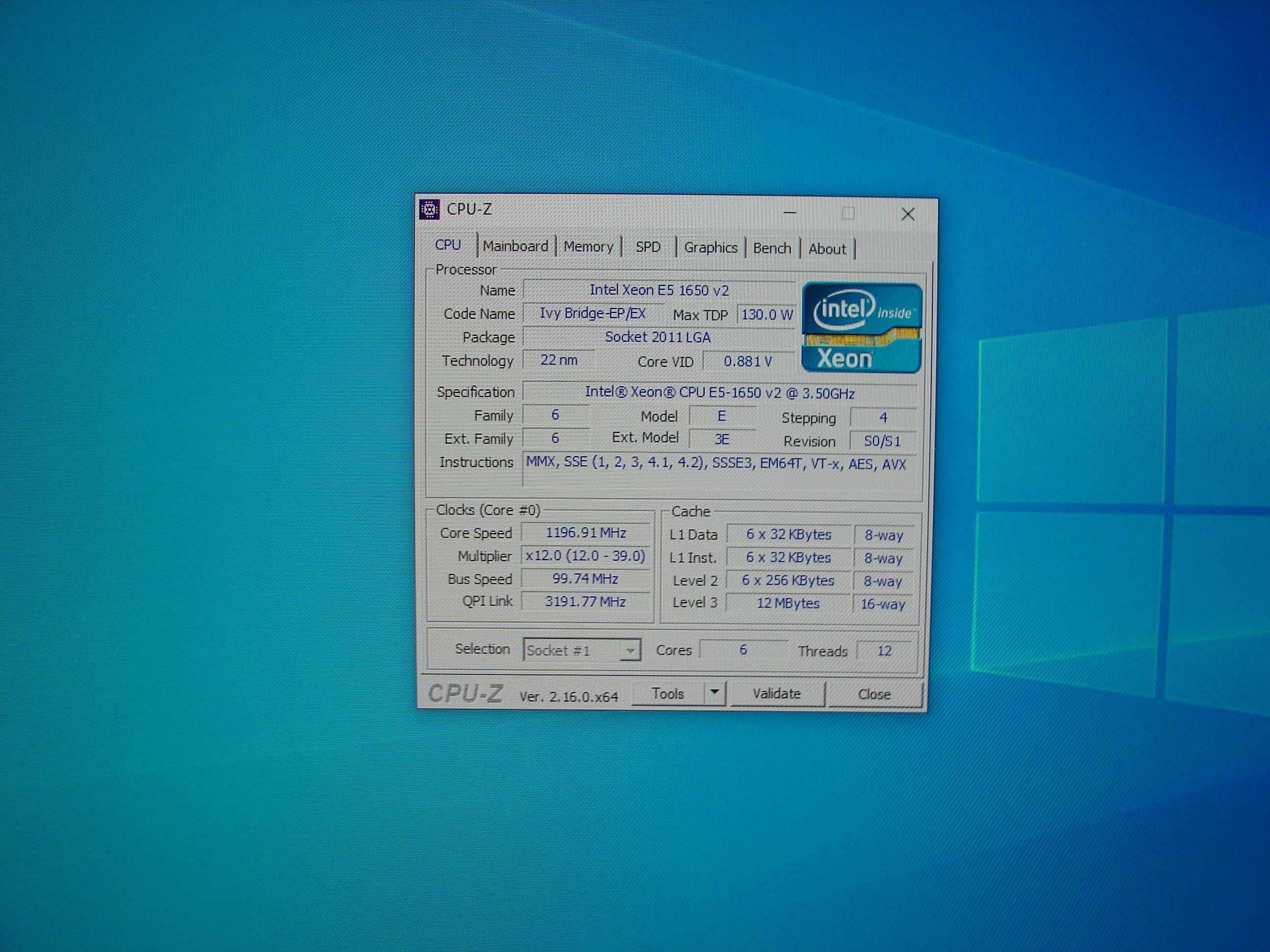This screenshot has height=952, width=1270.
Task: Click the Tools button
Action: (668, 693)
